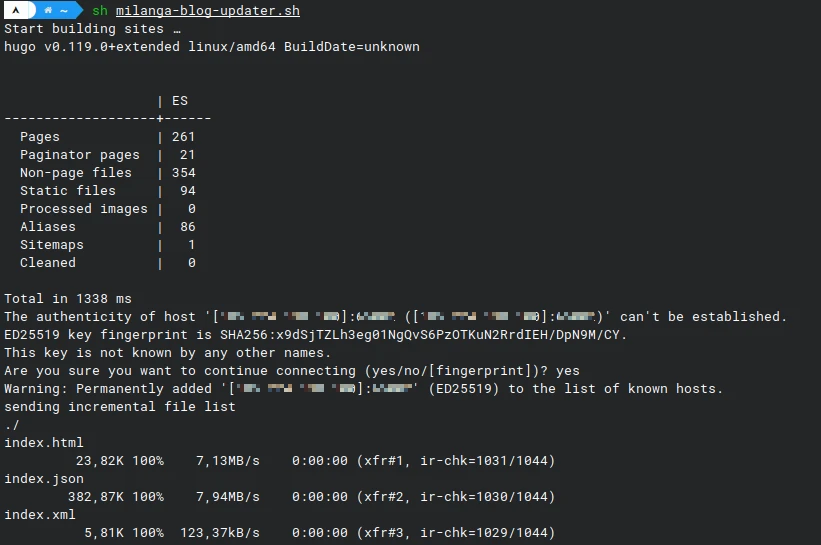Click the index.html file name line

click(x=44, y=443)
